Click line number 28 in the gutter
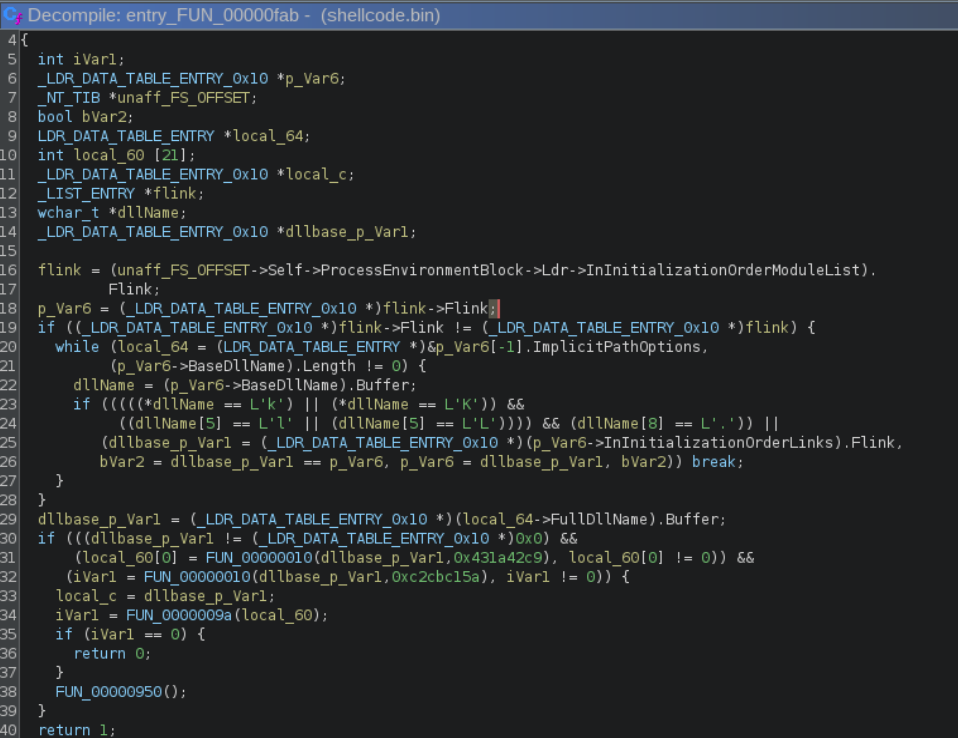 pyautogui.click(x=9, y=500)
